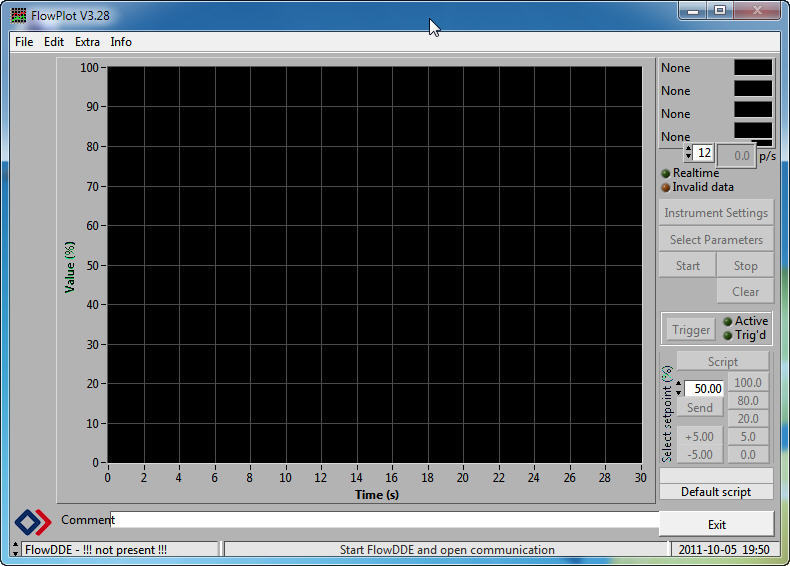Decrease setpoint with -5.00 button

700,455
